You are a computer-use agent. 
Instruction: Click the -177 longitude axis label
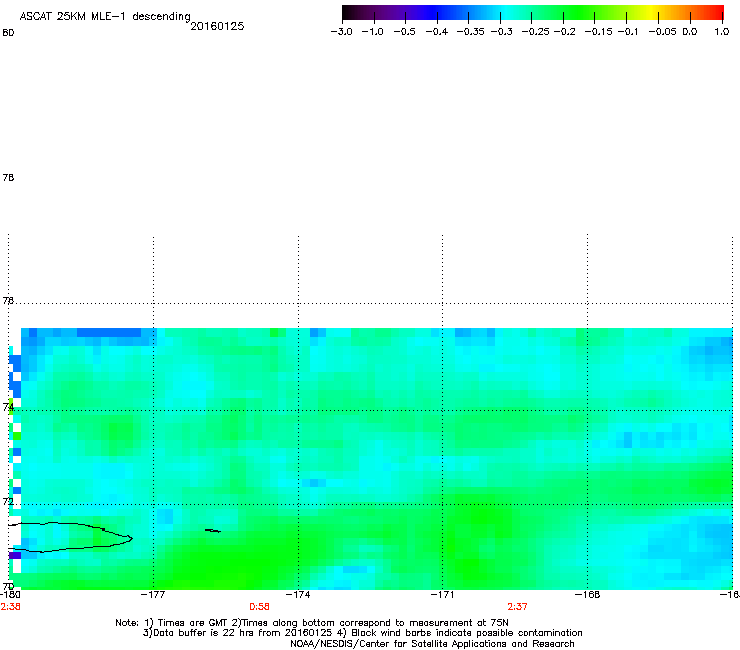click(153, 594)
